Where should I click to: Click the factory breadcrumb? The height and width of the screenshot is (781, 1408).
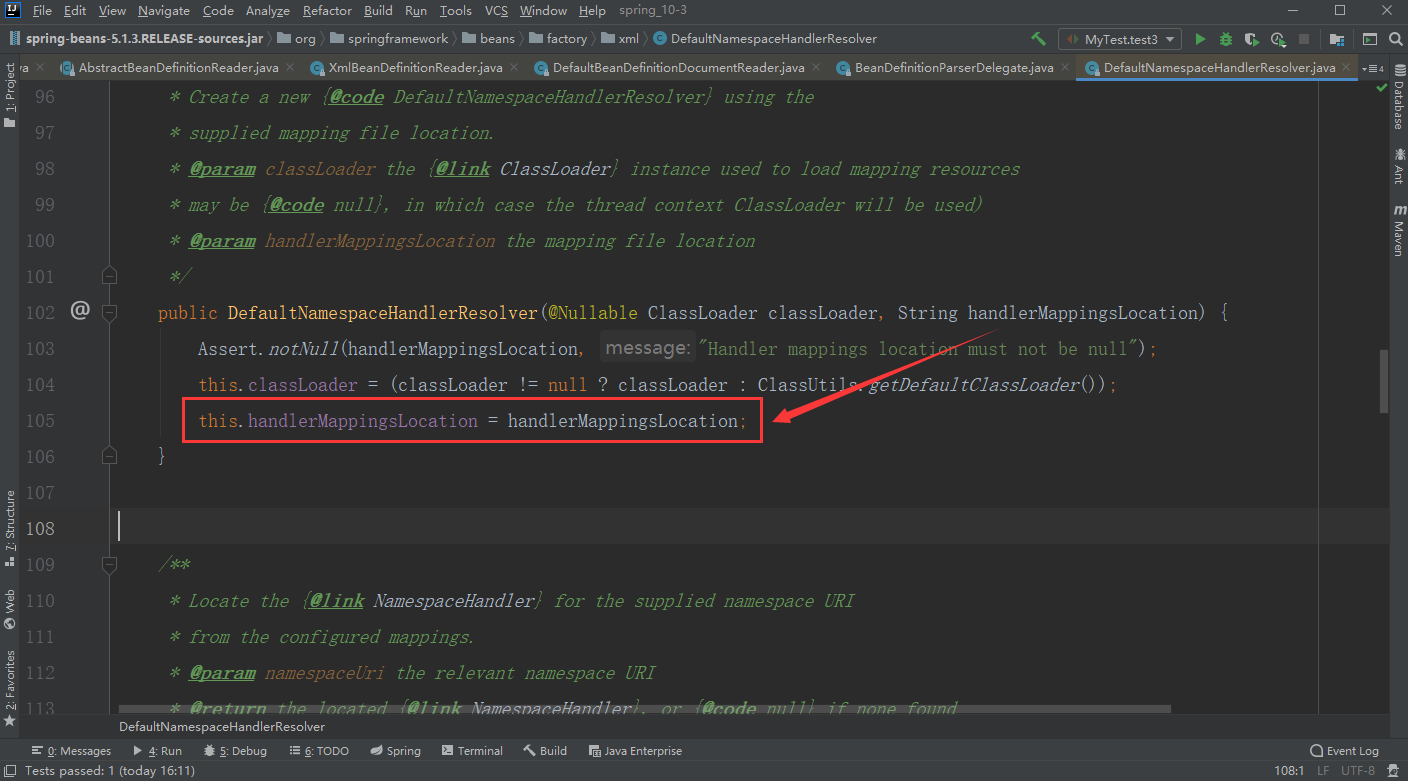tap(559, 39)
